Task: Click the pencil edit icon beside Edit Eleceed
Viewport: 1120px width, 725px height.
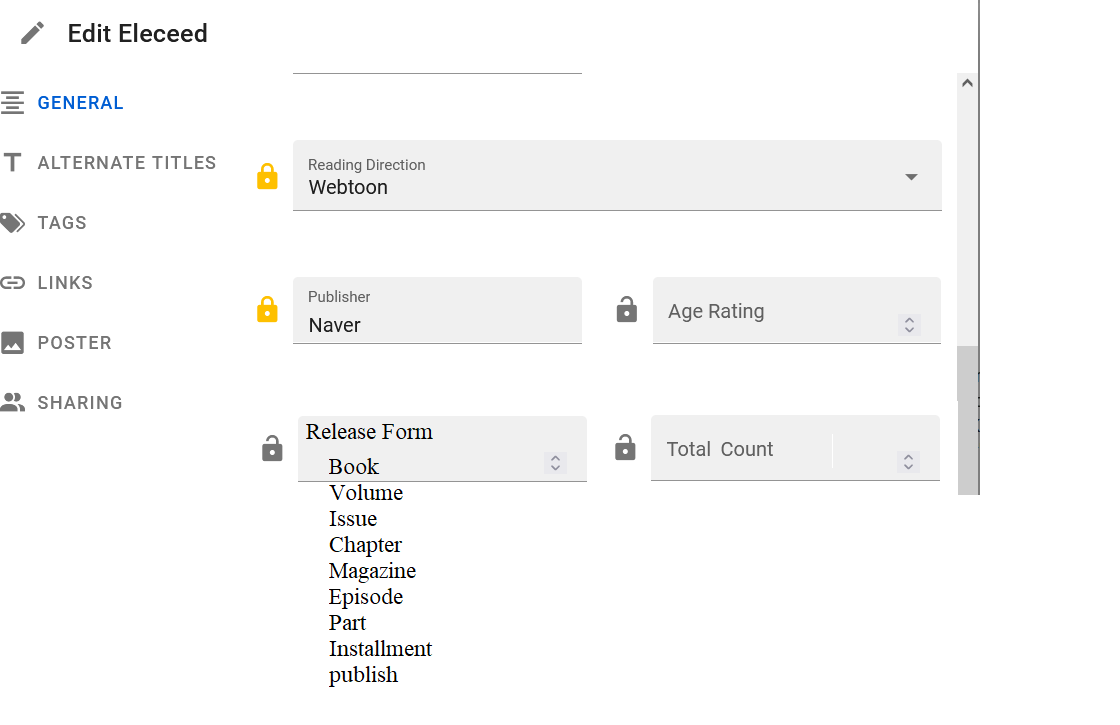Action: (32, 33)
